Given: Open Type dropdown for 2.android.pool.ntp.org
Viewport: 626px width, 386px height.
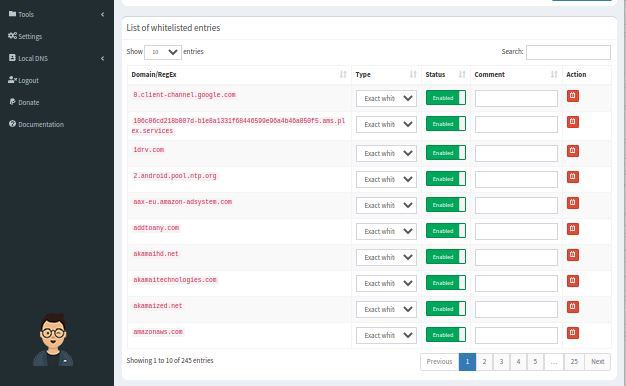Looking at the screenshot, I should click(386, 179).
